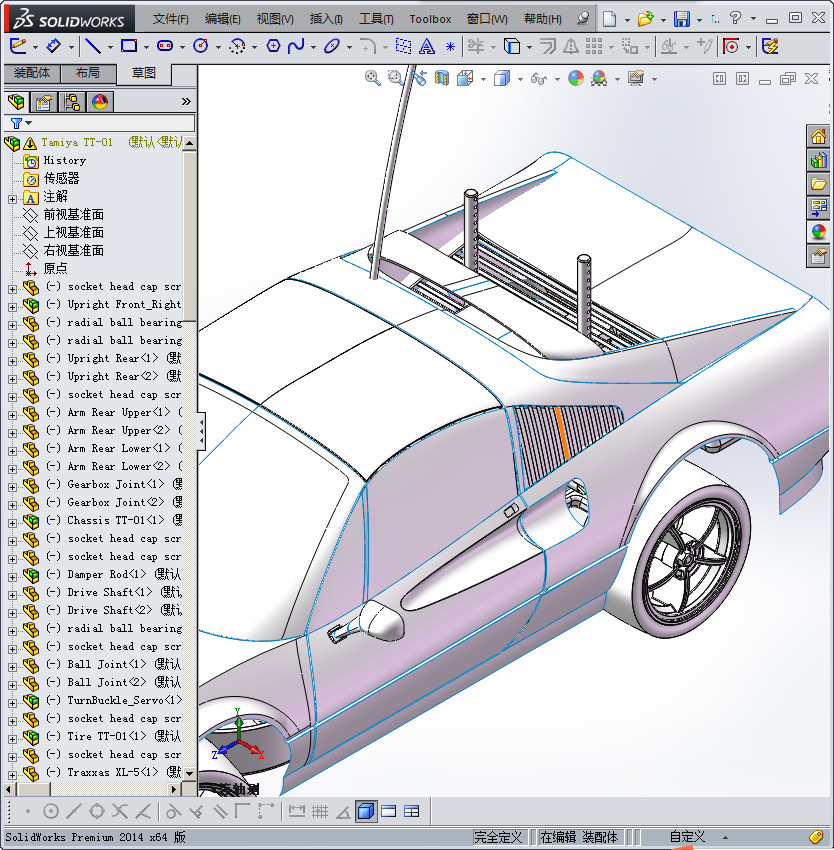Click the Zoom to Fit icon

[x=373, y=78]
